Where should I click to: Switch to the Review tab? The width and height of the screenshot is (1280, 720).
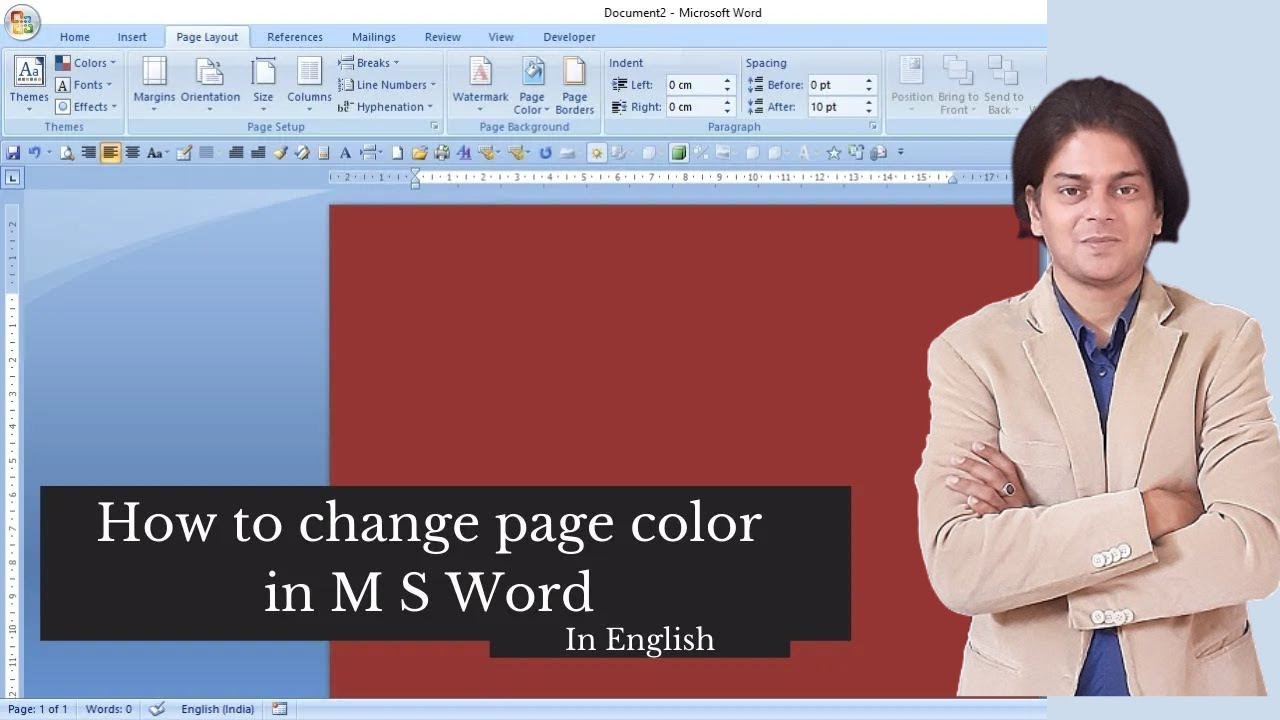[442, 37]
